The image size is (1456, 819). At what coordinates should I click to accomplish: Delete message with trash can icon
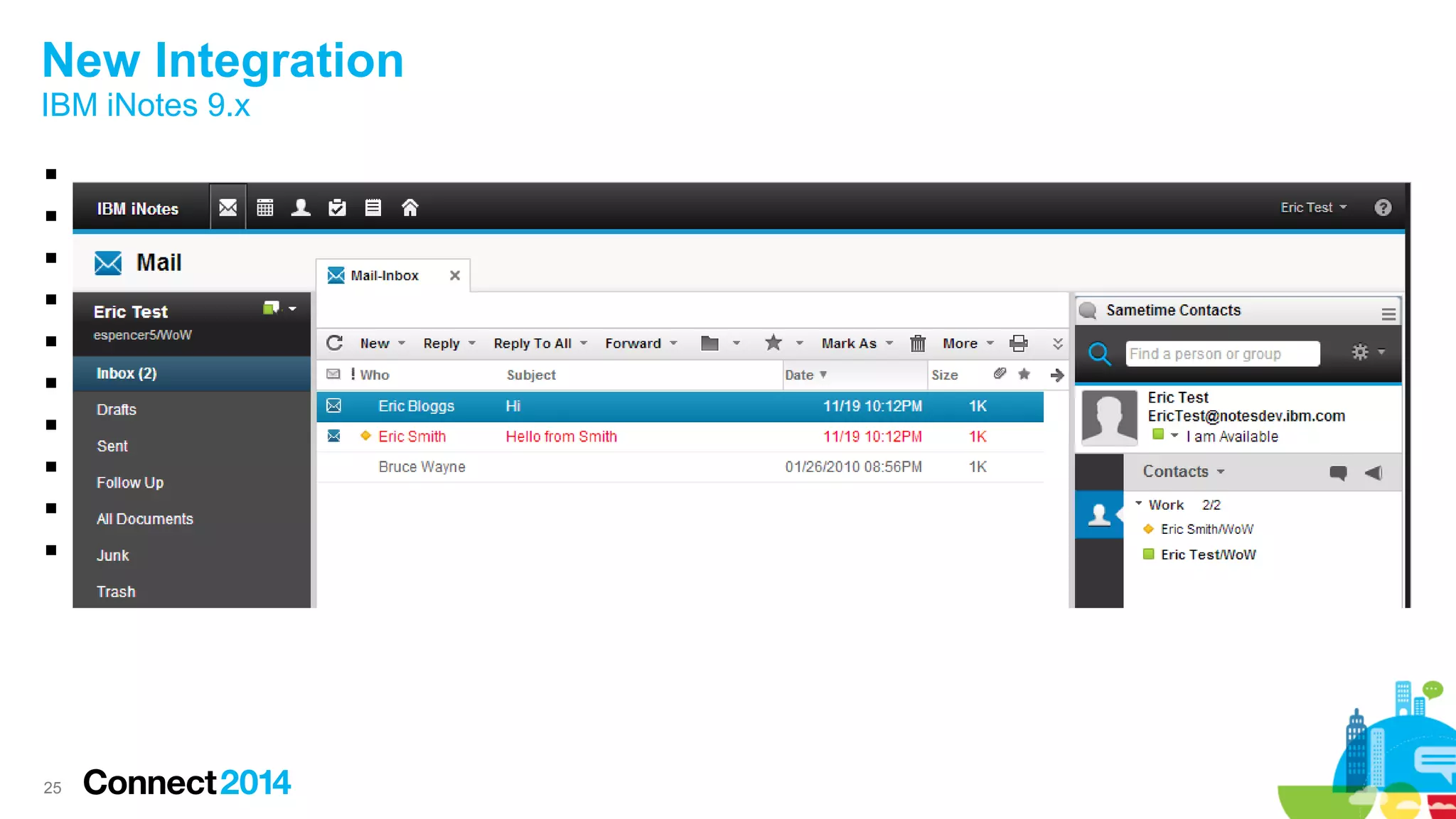[x=918, y=343]
